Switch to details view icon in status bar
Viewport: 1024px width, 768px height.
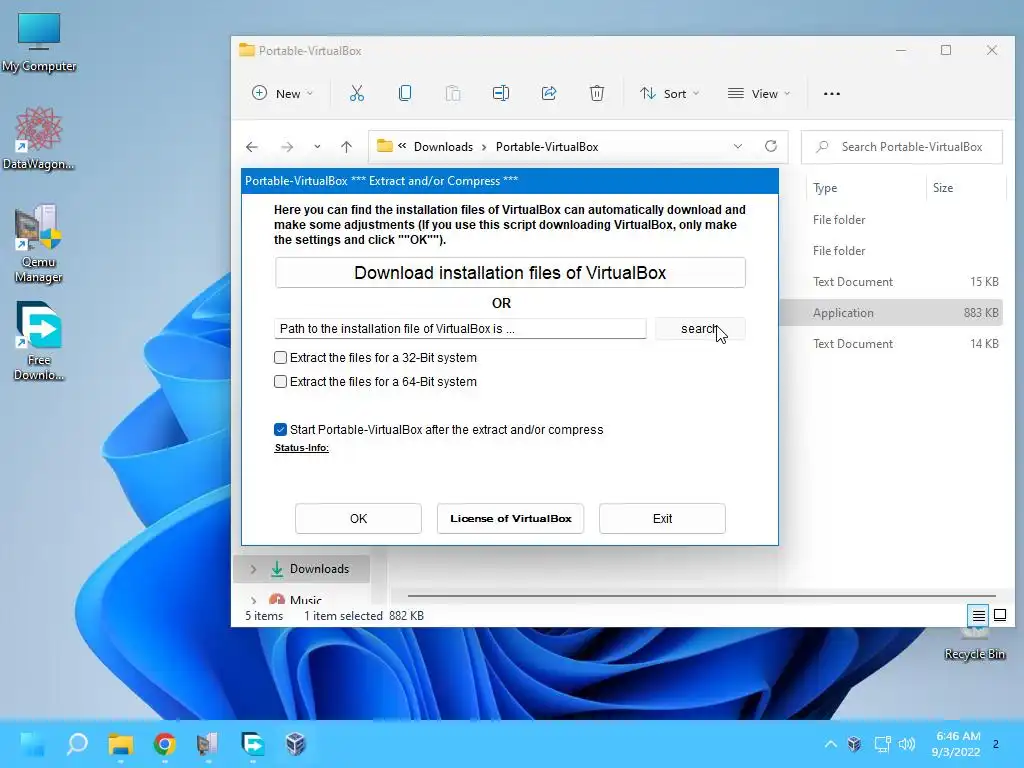pos(978,615)
